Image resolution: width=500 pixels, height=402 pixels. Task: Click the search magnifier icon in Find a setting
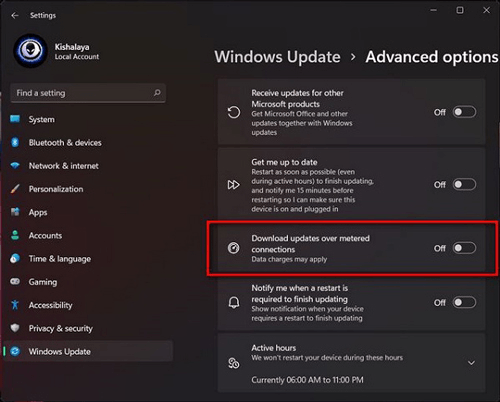pyautogui.click(x=157, y=93)
